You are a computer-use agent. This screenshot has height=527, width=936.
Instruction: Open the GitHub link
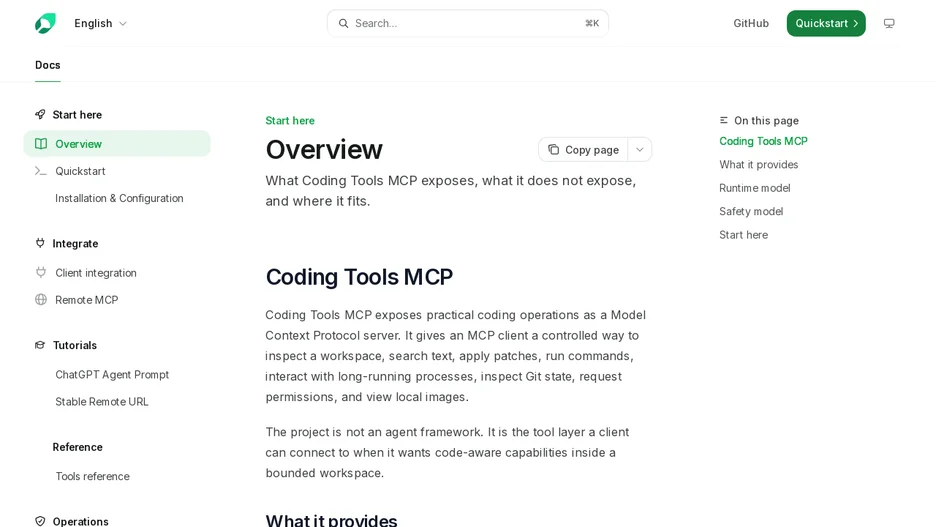coord(751,23)
